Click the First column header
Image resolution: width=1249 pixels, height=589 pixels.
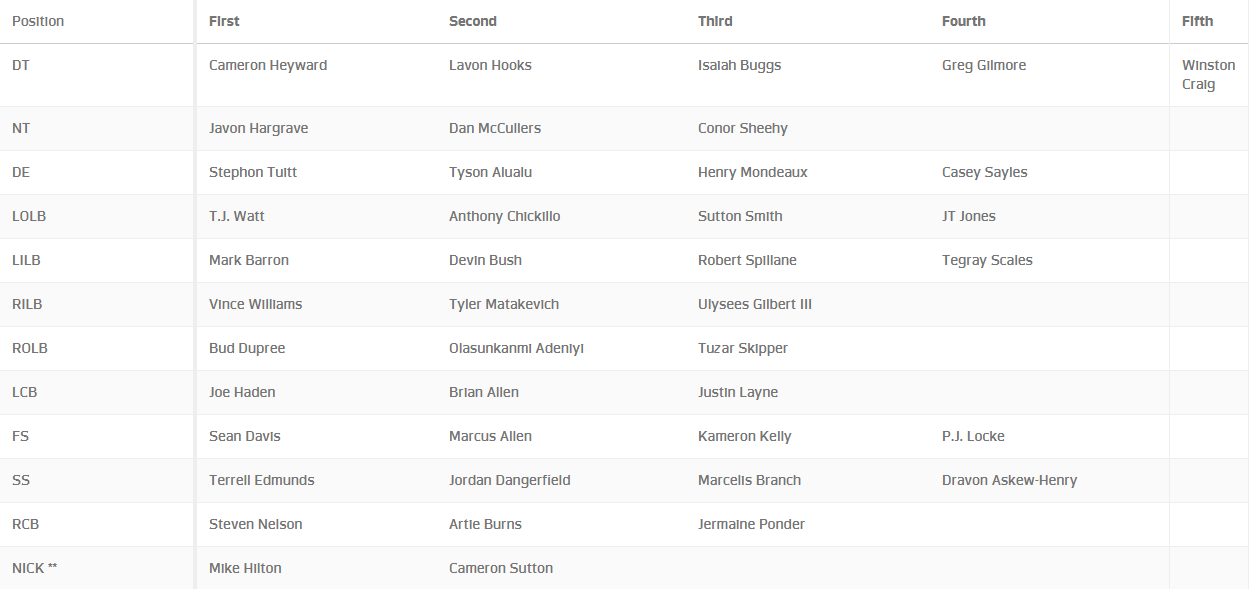click(x=224, y=21)
